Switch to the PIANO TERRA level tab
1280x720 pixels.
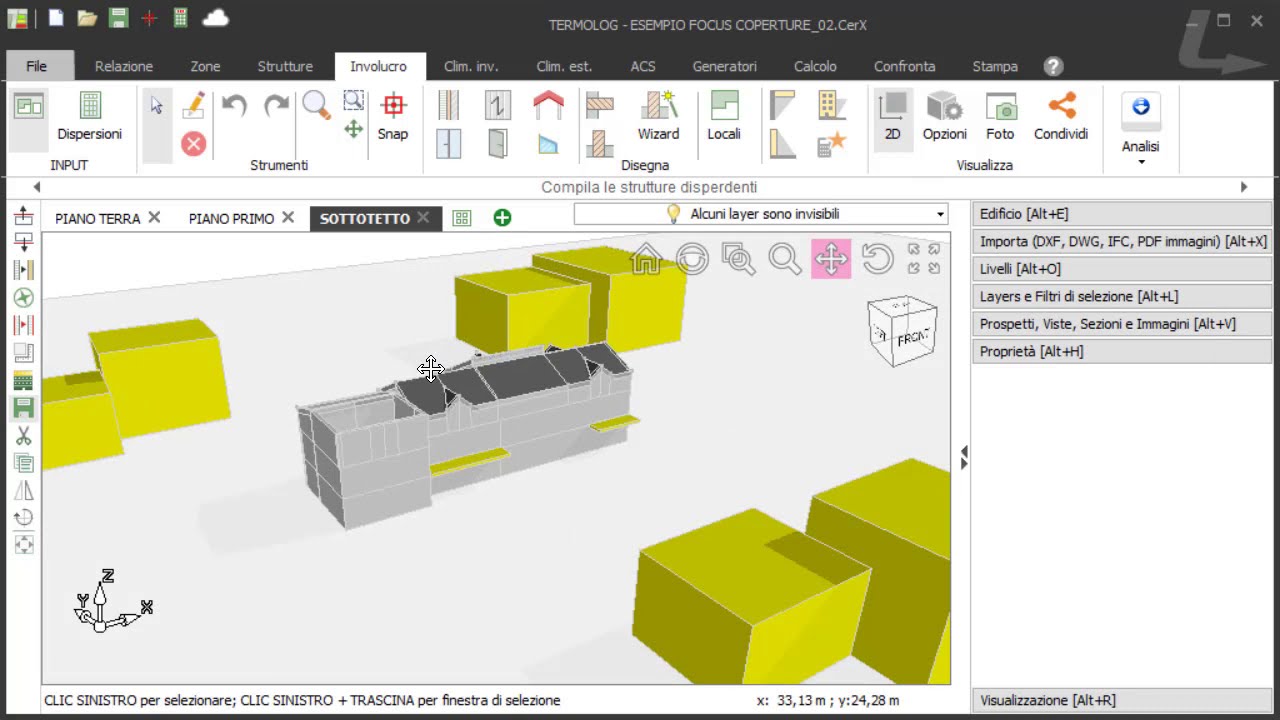point(97,218)
